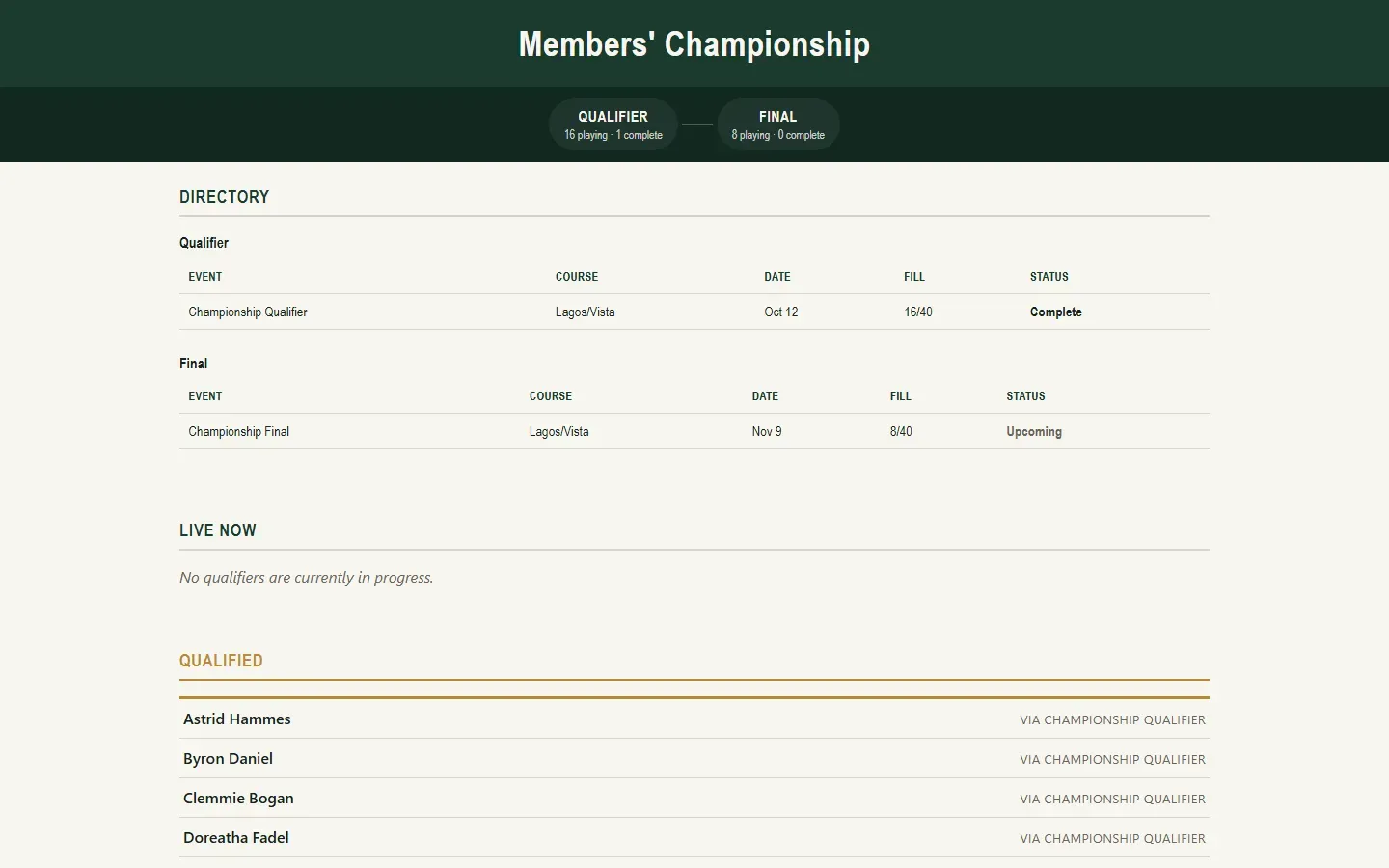Select qualified player Clemmie Bogan
The height and width of the screenshot is (868, 1389).
[x=239, y=799]
